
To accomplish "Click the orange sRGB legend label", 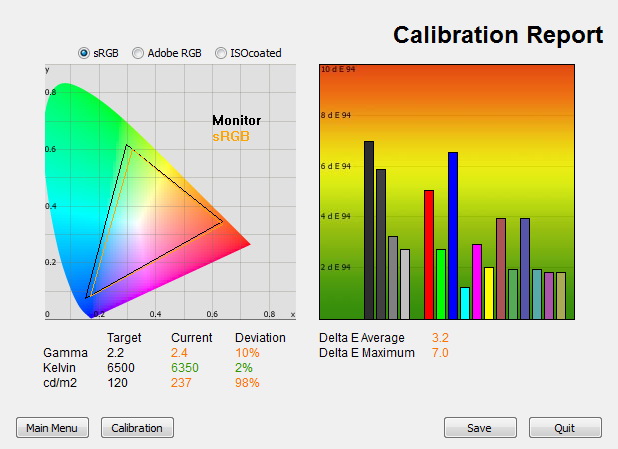I will 231,136.
